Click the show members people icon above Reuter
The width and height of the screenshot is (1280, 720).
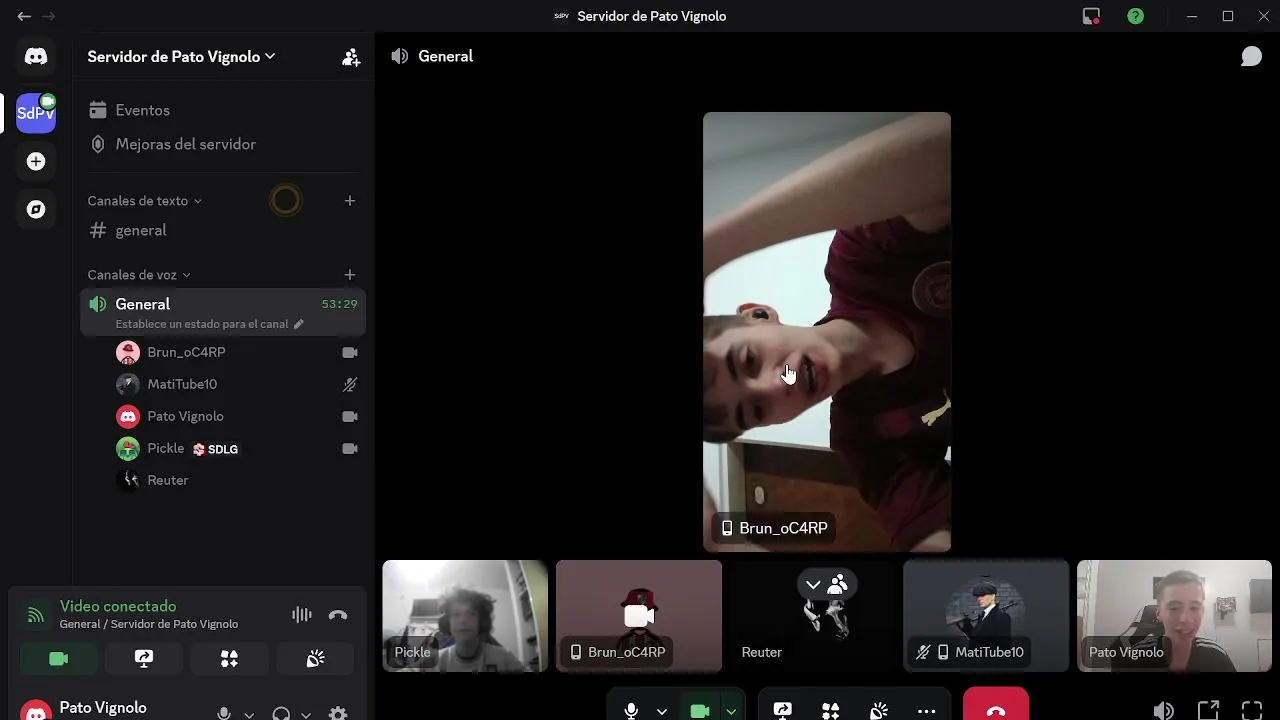(838, 585)
